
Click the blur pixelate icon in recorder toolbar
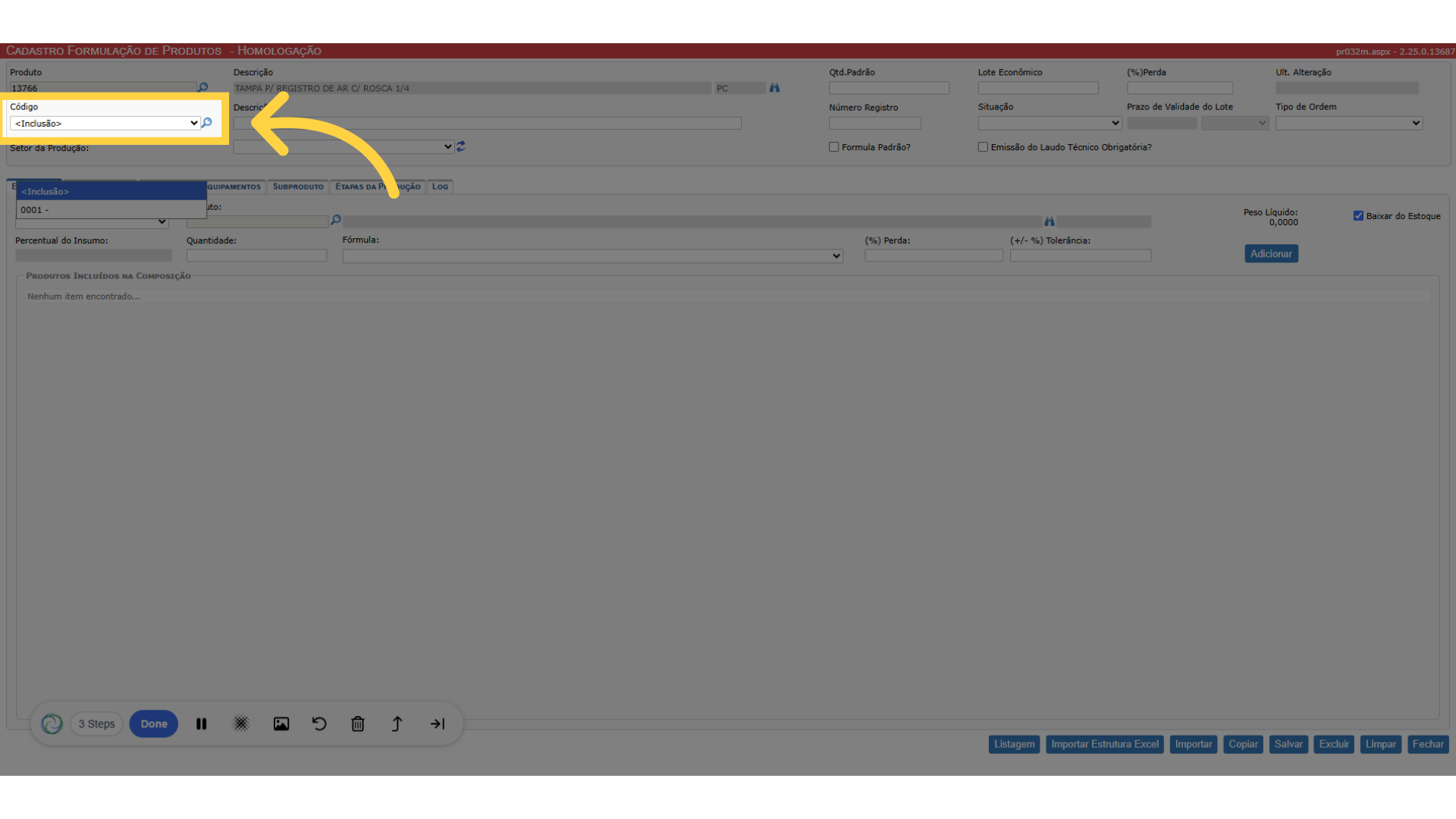241,724
